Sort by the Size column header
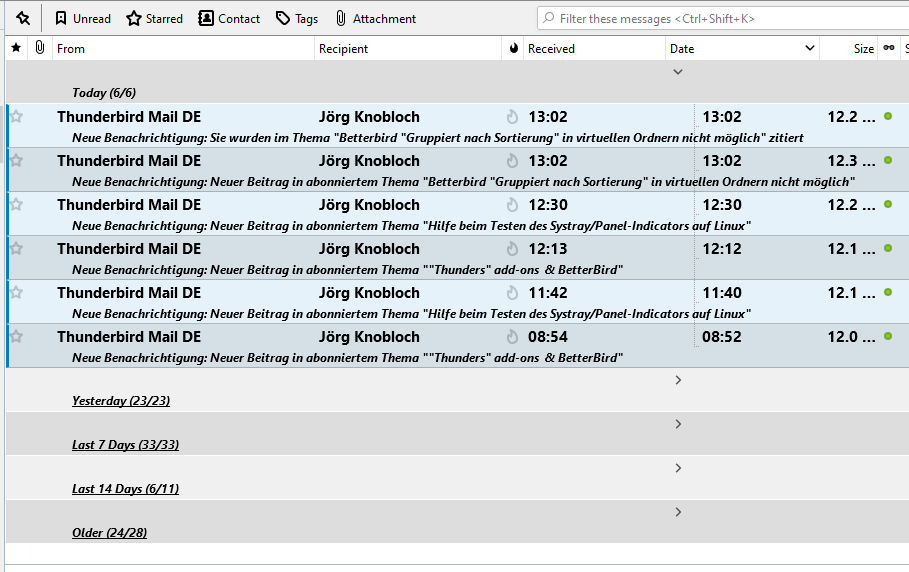Viewport: 909px width, 572px height. point(863,49)
